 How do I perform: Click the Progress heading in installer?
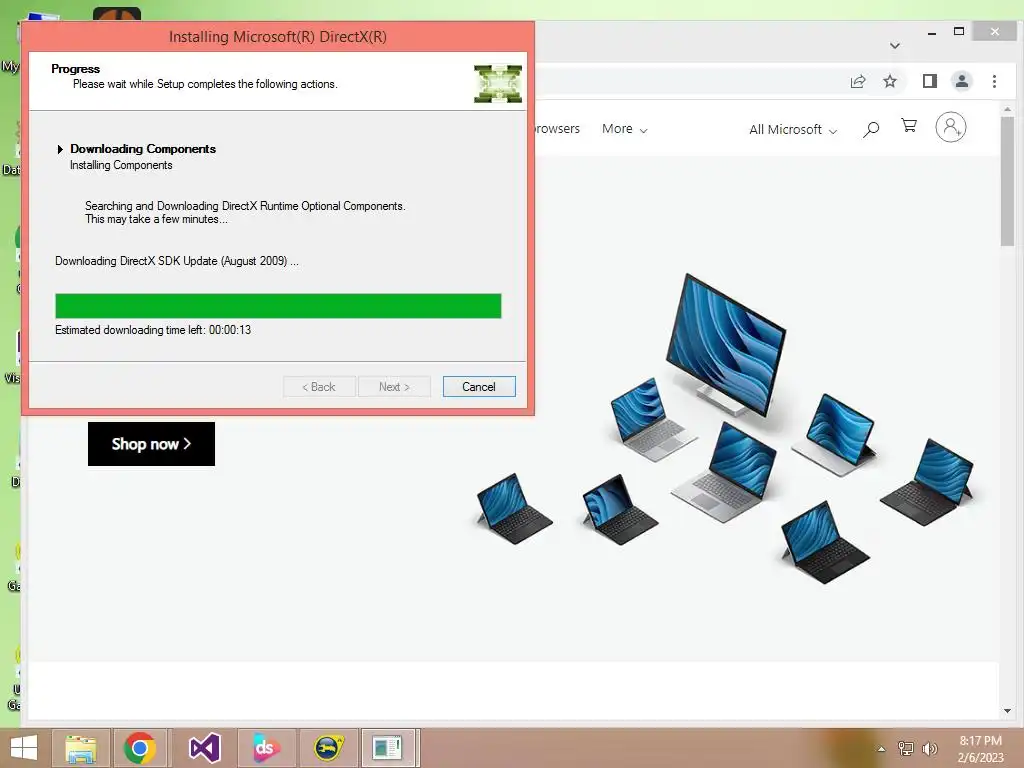76,69
